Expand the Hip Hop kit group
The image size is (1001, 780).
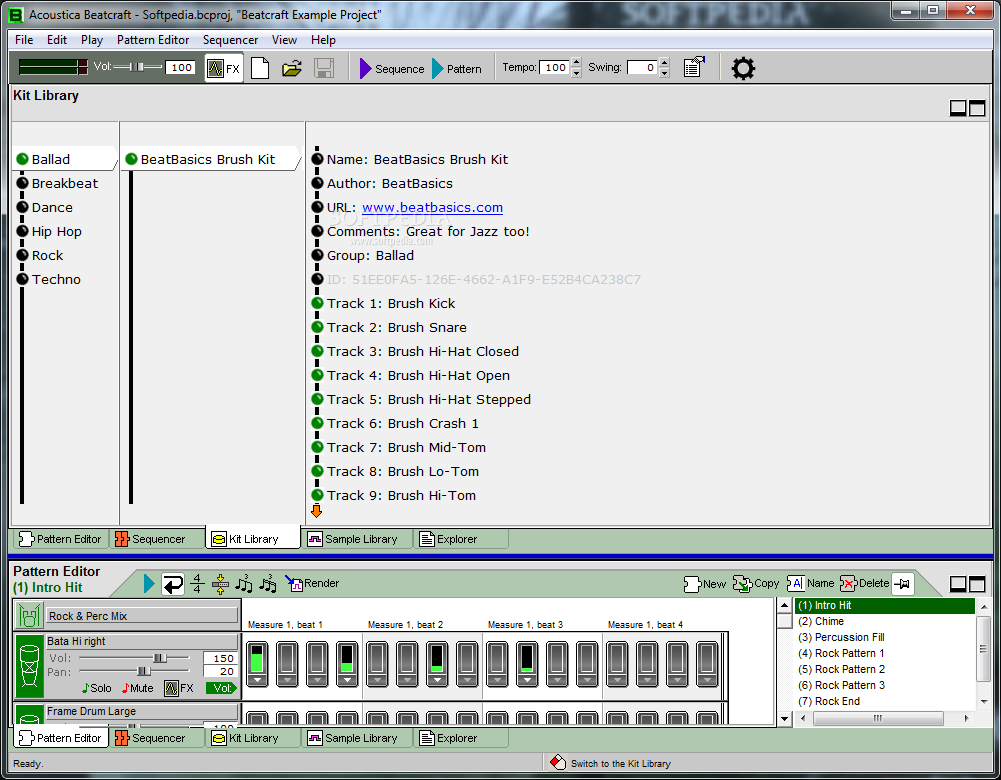click(49, 232)
